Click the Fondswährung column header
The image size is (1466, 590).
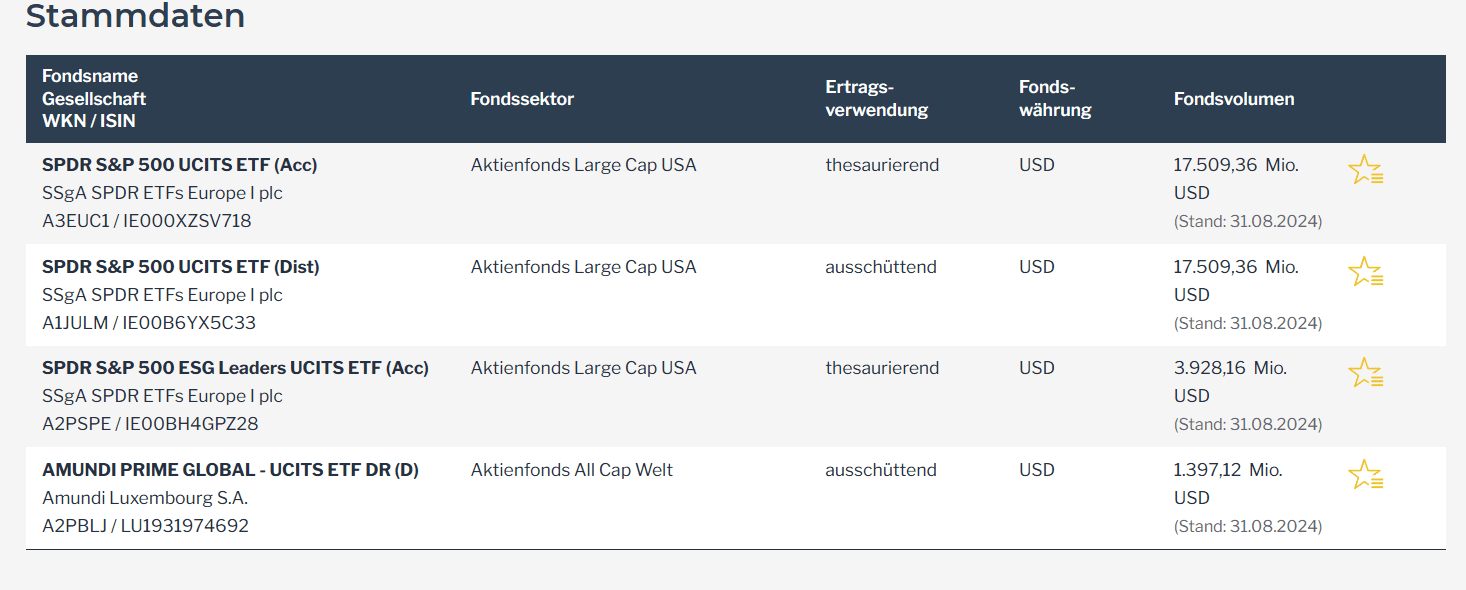click(1055, 99)
